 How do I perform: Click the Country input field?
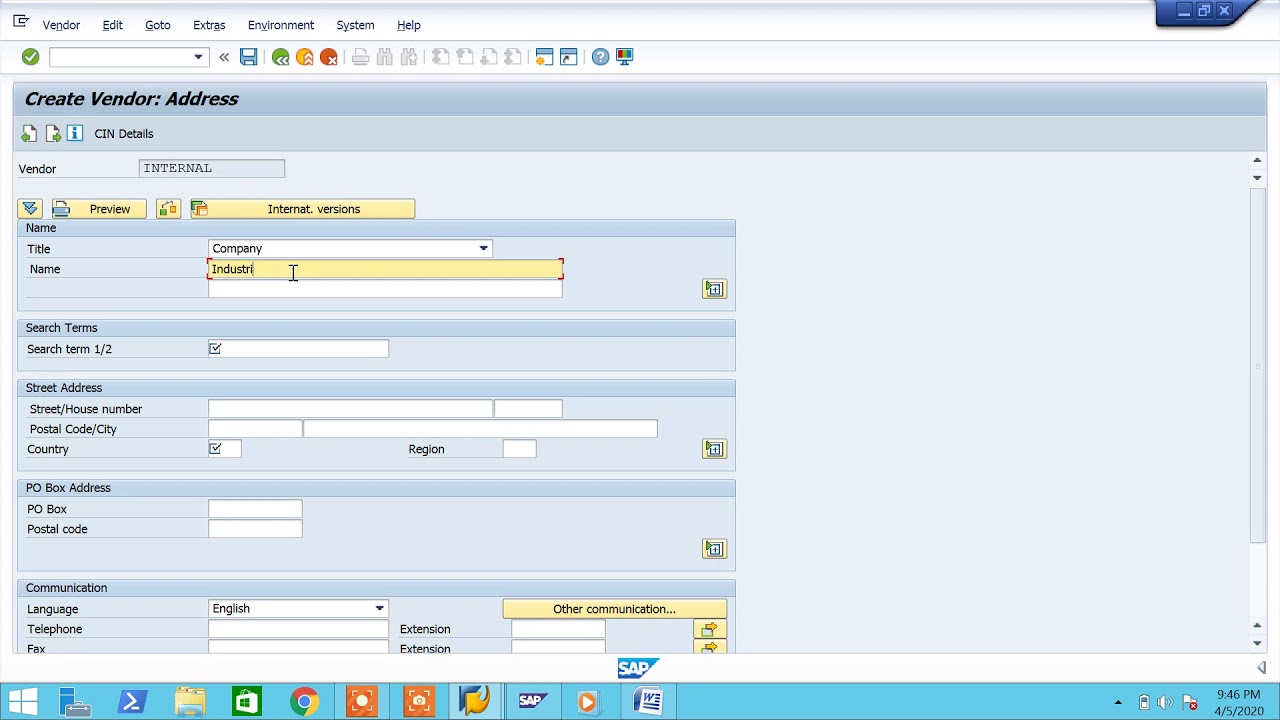point(225,449)
